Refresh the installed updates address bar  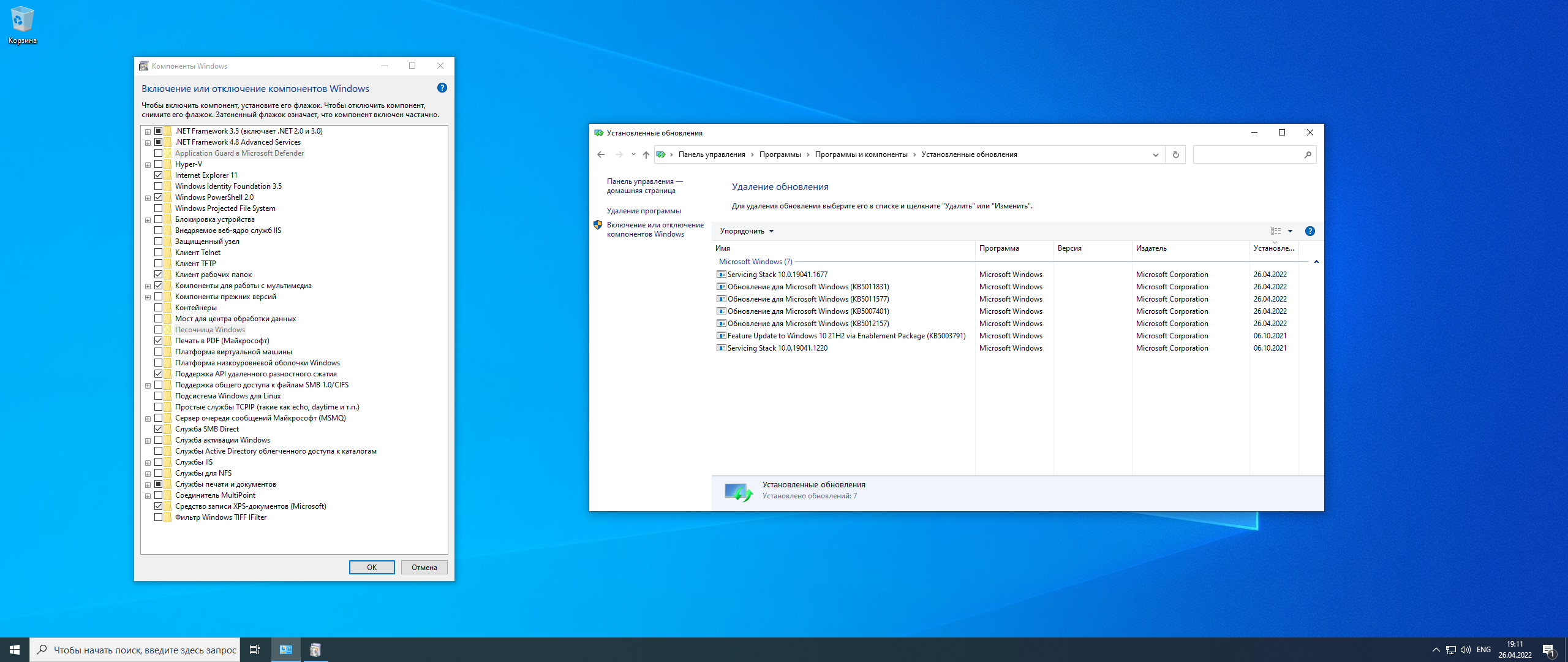pos(1175,154)
